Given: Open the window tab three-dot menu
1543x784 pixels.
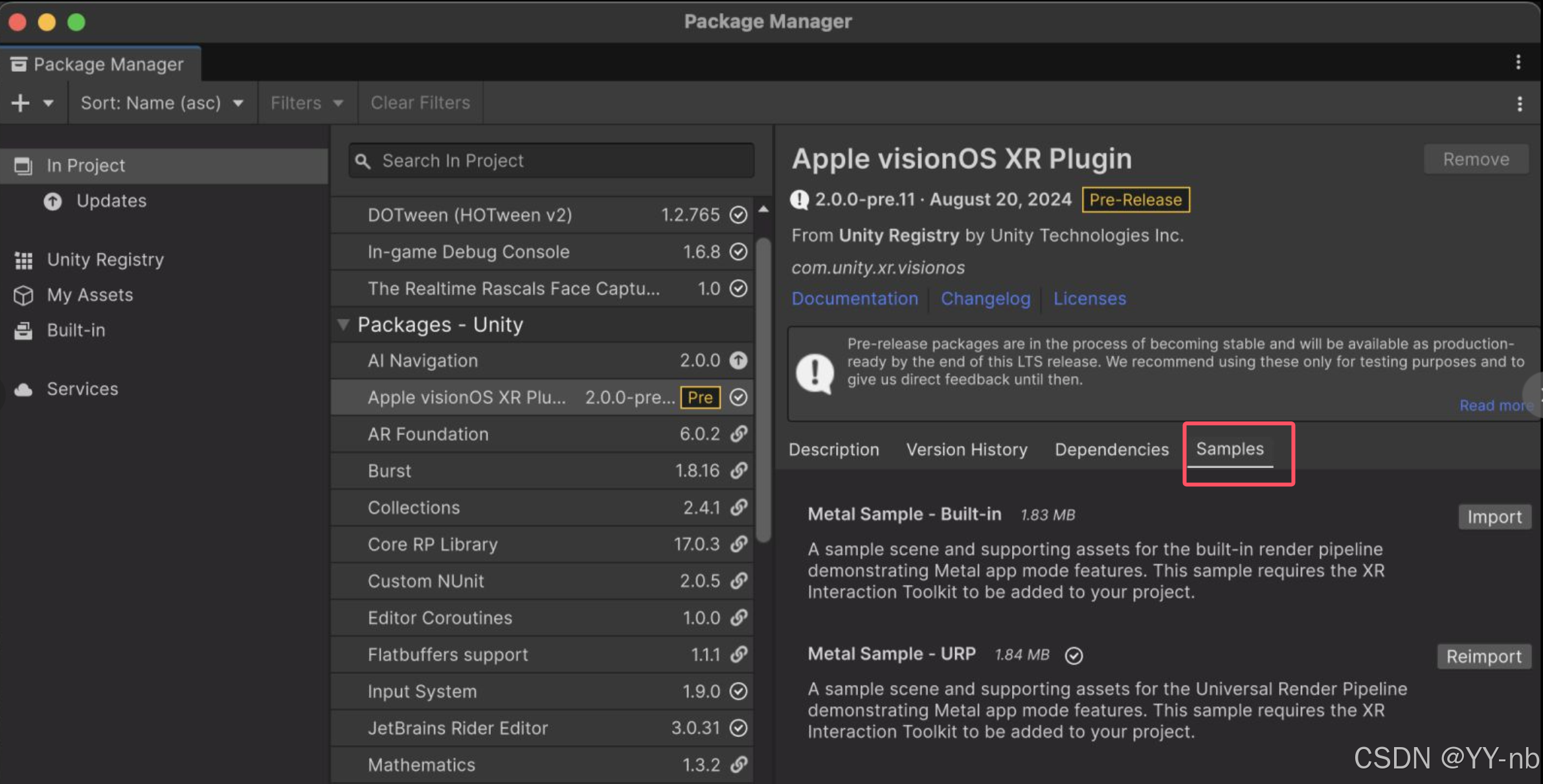Looking at the screenshot, I should (x=1518, y=62).
